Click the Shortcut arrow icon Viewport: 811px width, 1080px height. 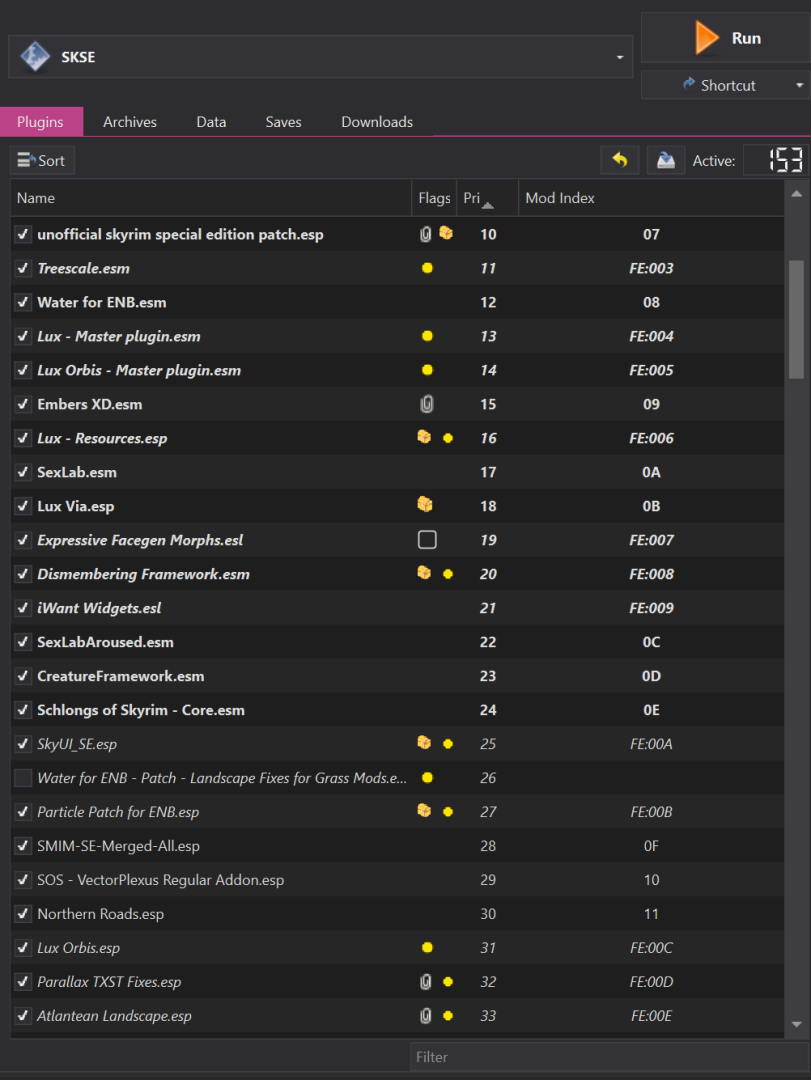(x=688, y=84)
